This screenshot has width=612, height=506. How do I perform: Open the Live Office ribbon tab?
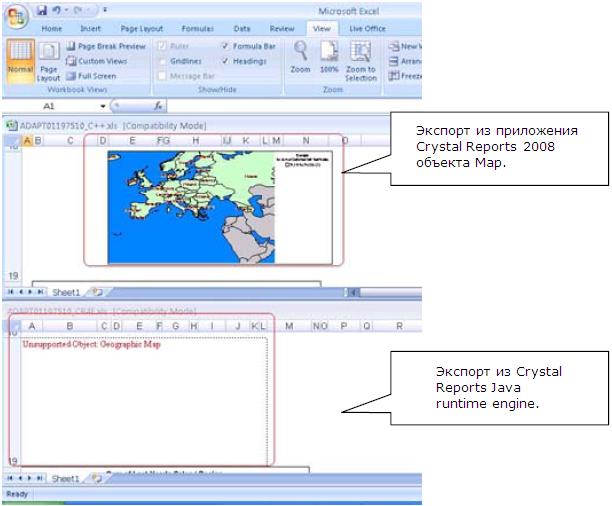pos(367,29)
